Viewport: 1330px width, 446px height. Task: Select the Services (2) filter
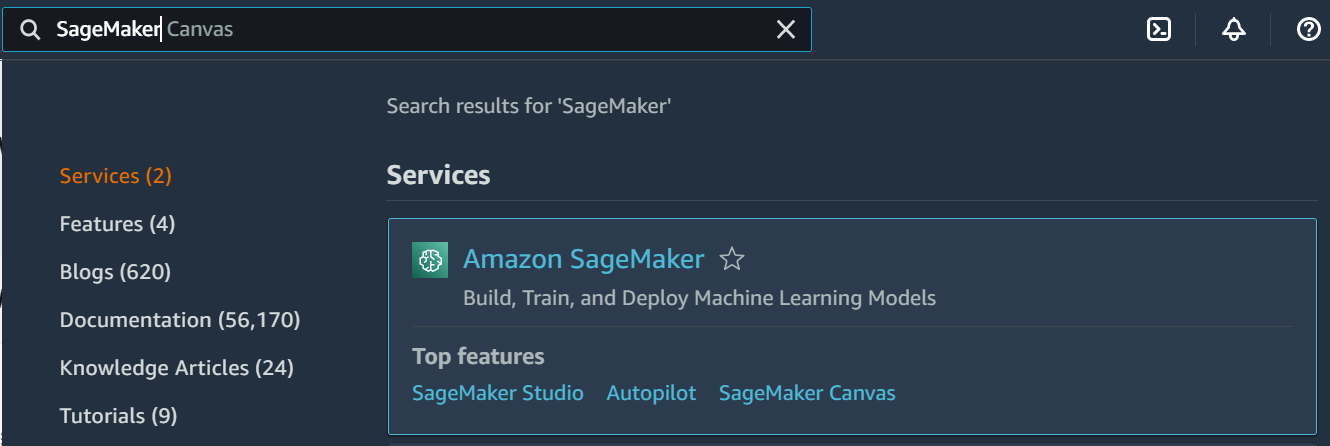(x=116, y=176)
